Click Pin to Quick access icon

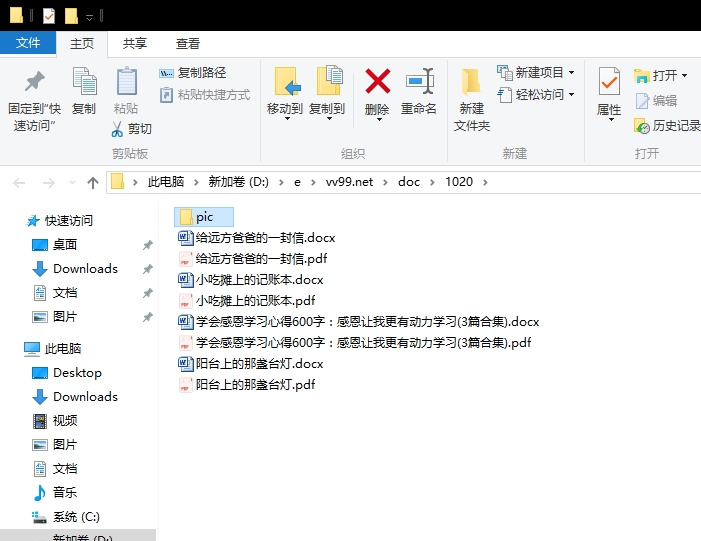[x=34, y=81]
